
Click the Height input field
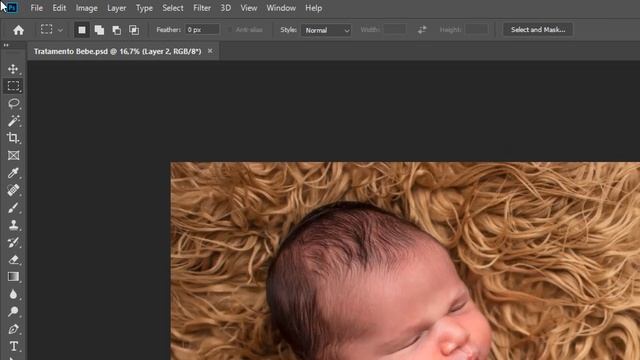tap(477, 30)
